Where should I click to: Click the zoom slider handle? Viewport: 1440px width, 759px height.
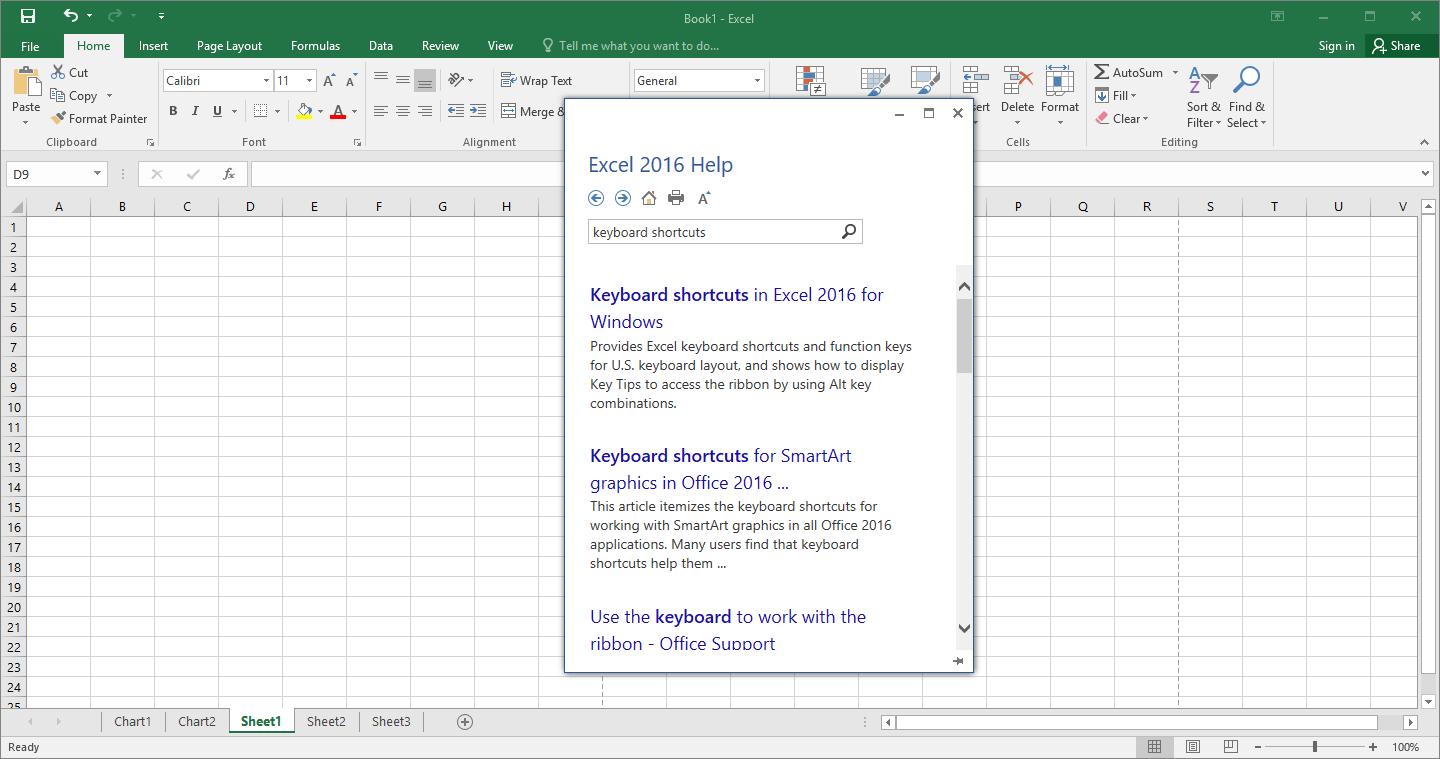pos(1314,747)
